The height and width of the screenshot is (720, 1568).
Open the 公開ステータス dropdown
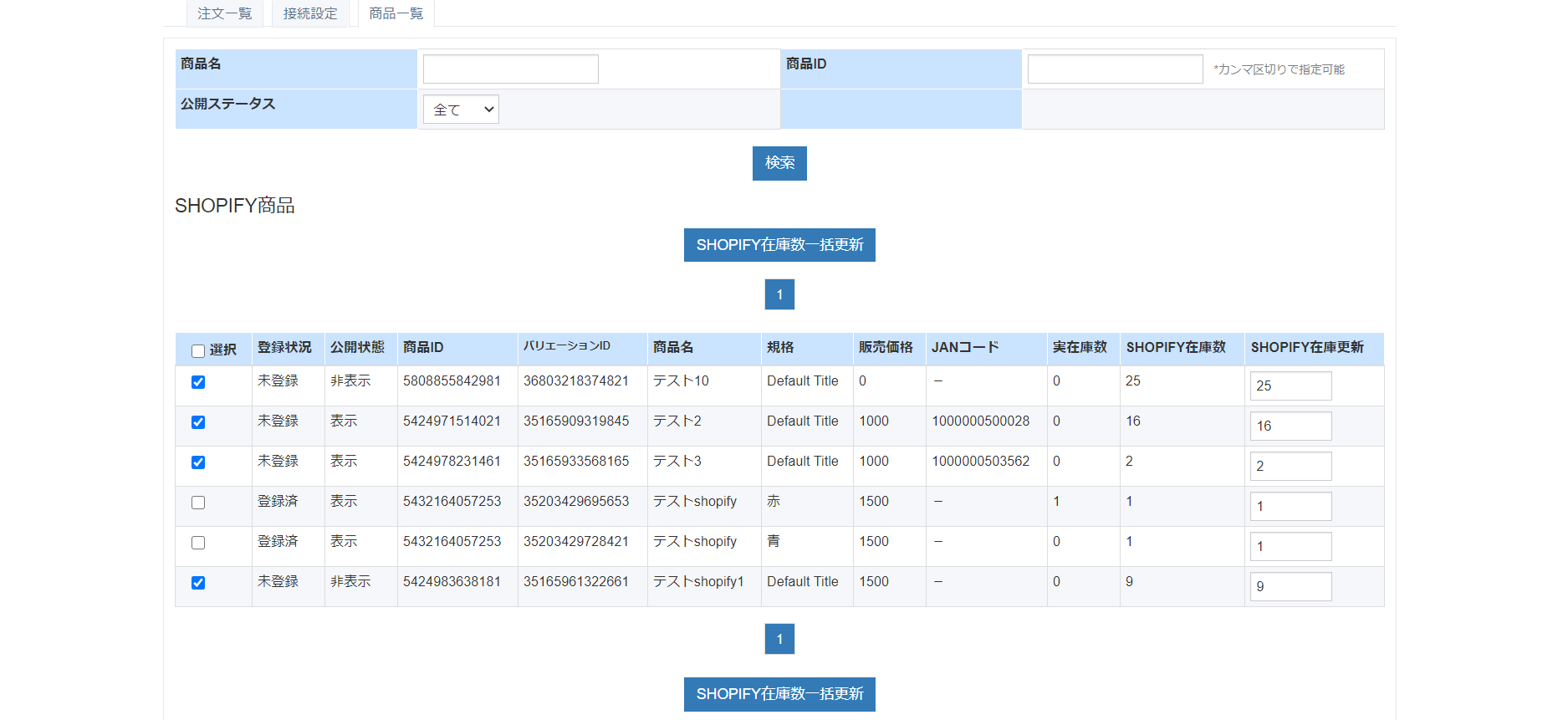(x=461, y=110)
